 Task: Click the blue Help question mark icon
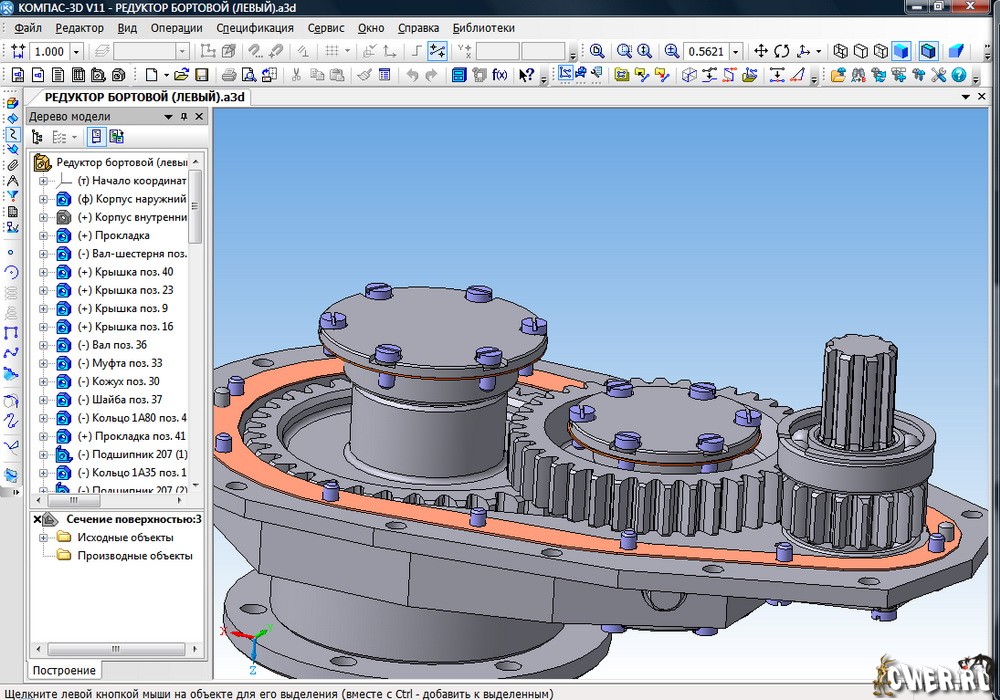pos(959,75)
